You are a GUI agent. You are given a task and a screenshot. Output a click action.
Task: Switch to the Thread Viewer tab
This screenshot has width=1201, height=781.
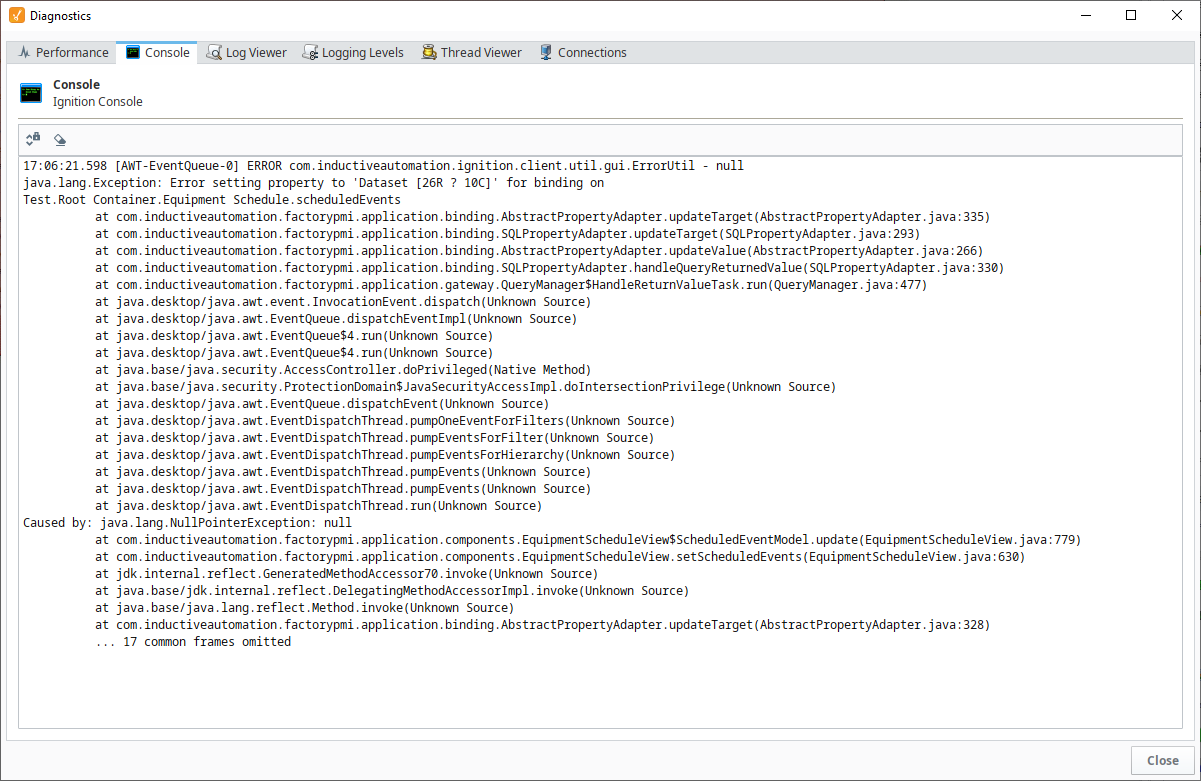coord(472,52)
